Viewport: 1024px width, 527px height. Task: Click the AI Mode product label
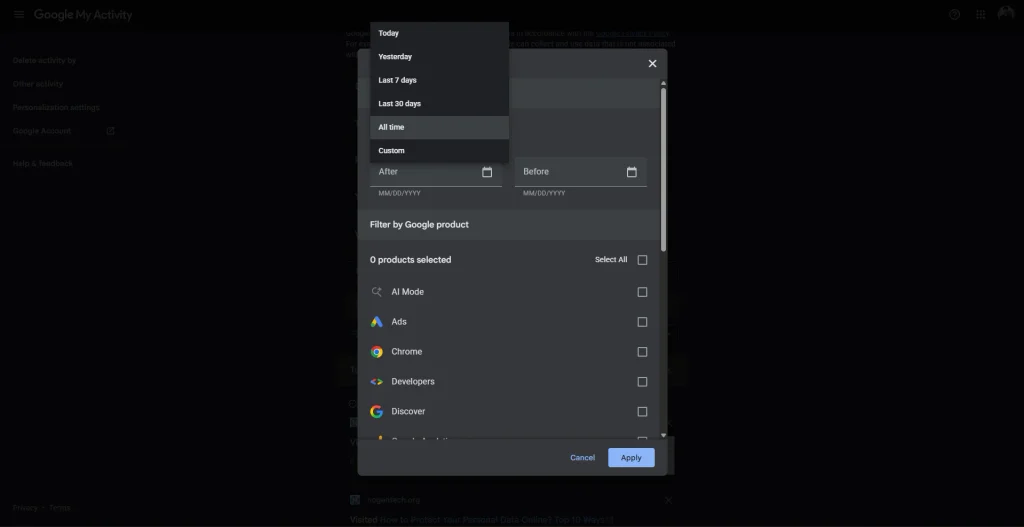point(408,292)
